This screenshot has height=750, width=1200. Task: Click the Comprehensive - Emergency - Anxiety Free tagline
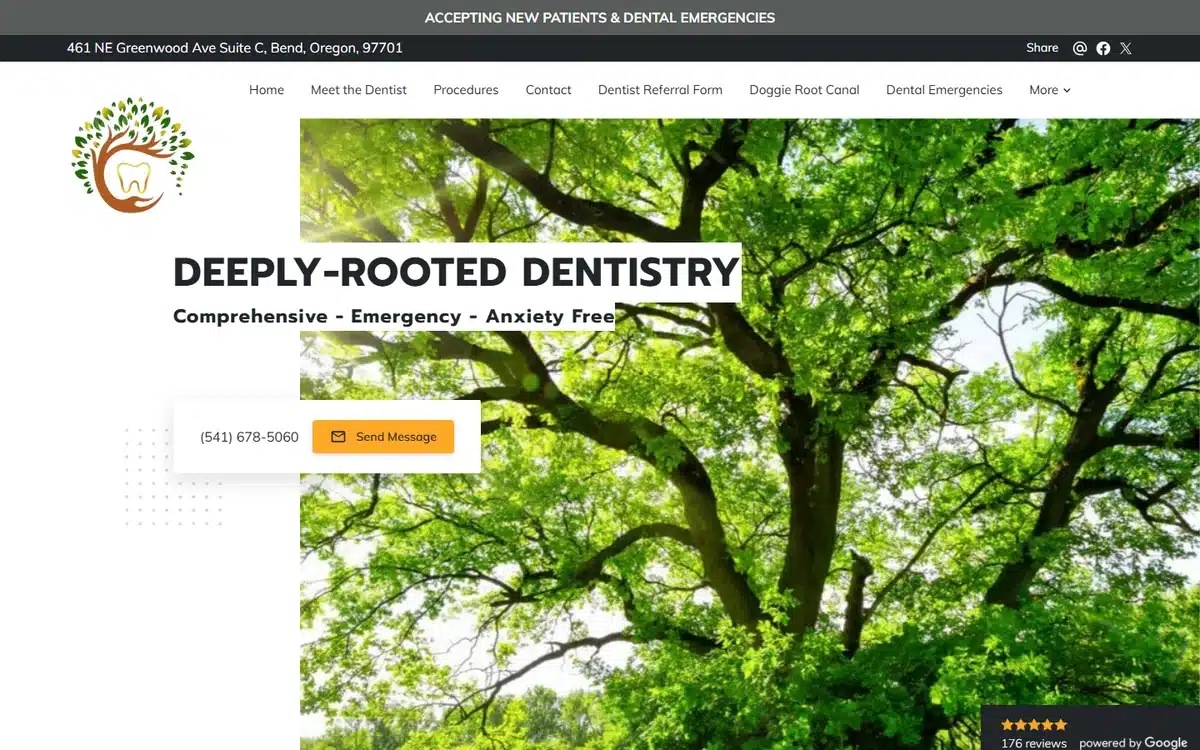pos(394,316)
